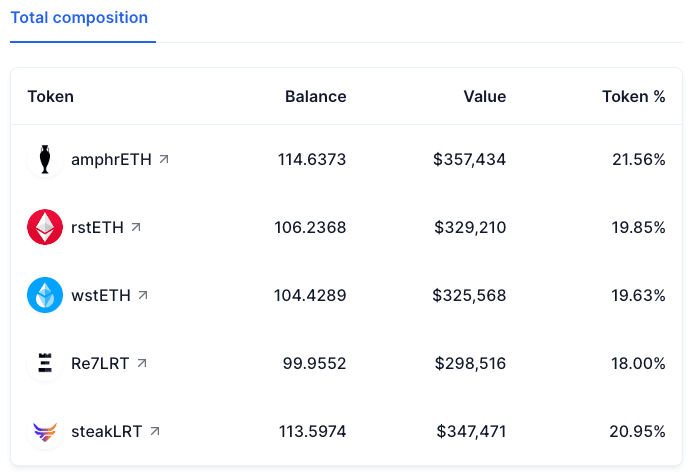Click the Balance column header

(x=316, y=97)
